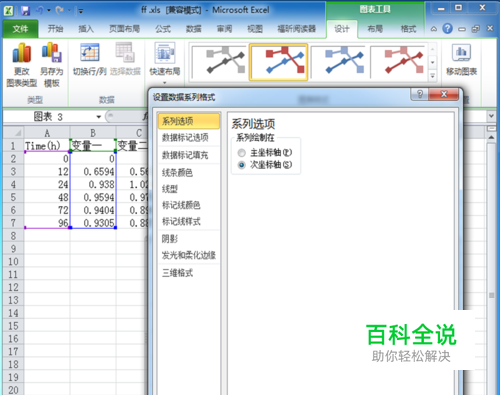The width and height of the screenshot is (500, 395).
Task: Open Glow and Soft Edges category (发光和柔化边缘)
Action: coord(189,255)
